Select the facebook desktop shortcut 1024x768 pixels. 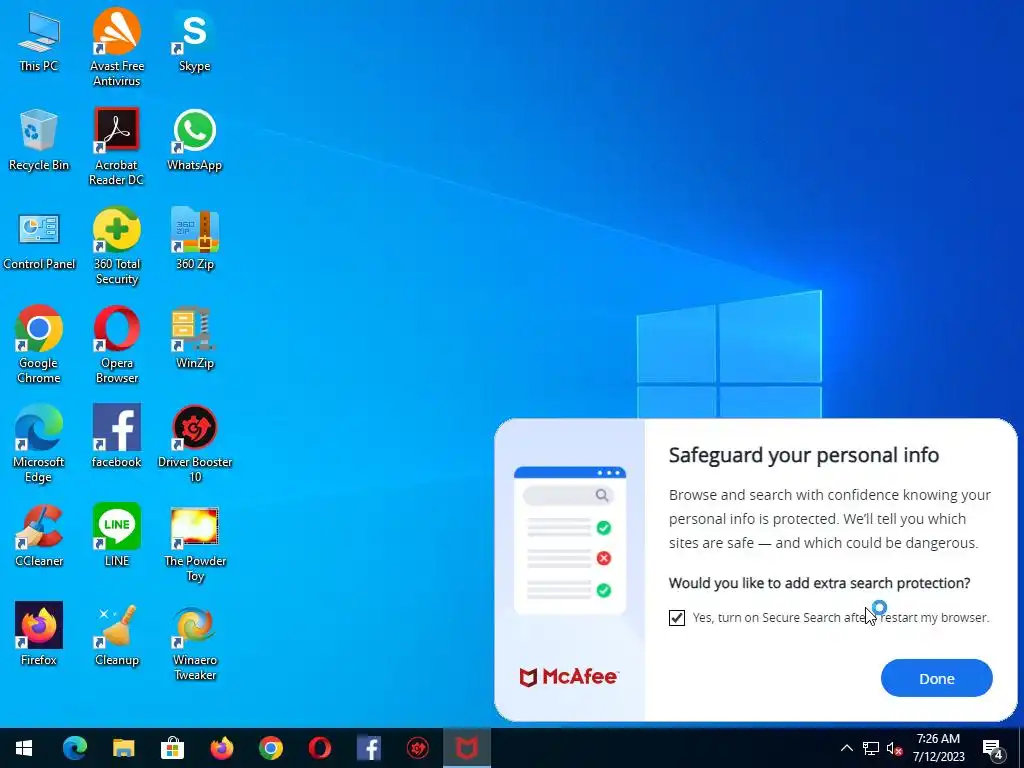[x=116, y=437]
